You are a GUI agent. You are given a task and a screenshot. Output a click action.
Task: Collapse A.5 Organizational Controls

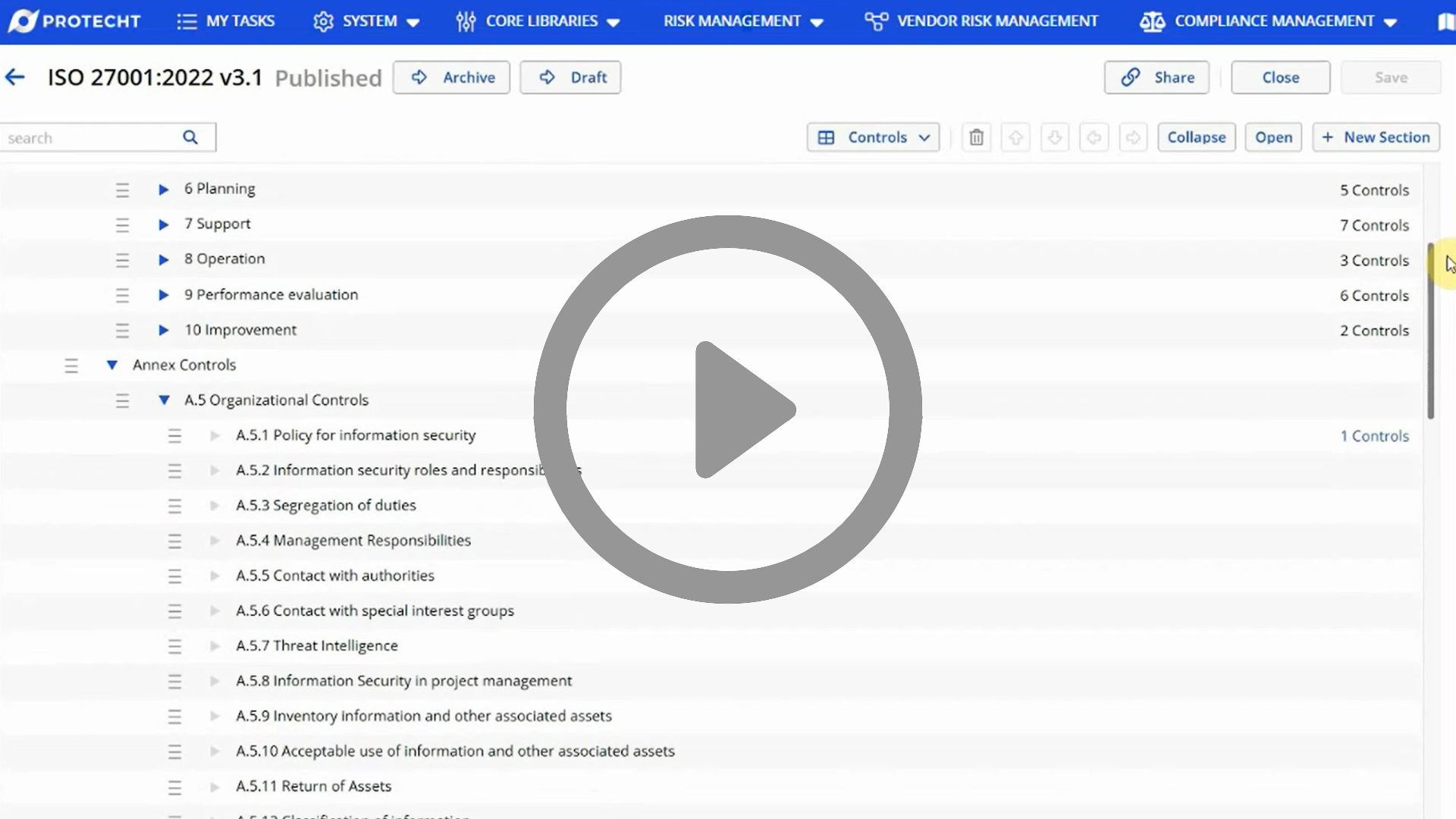(x=164, y=400)
